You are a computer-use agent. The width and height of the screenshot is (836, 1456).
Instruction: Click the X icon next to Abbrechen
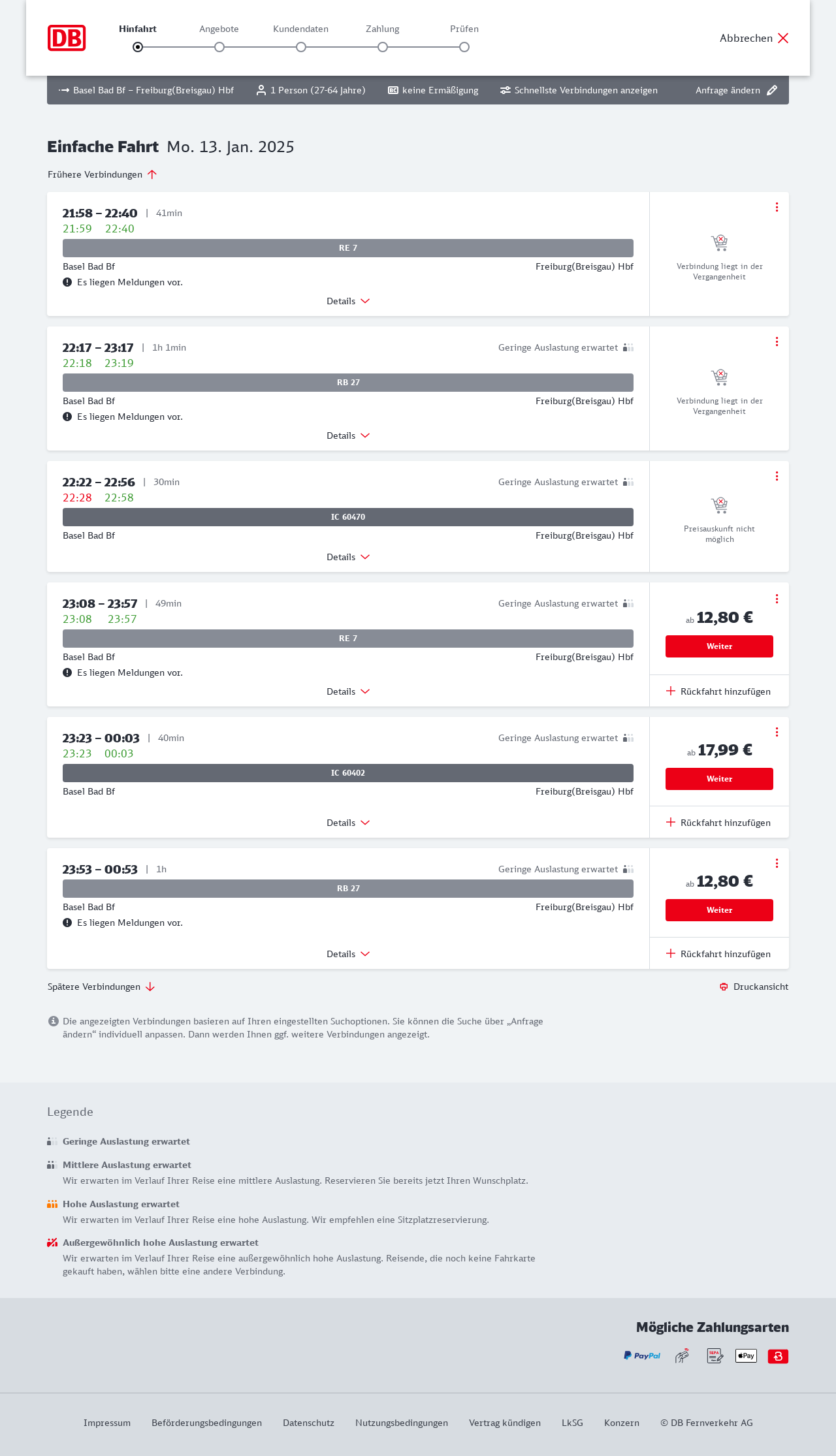click(x=783, y=38)
